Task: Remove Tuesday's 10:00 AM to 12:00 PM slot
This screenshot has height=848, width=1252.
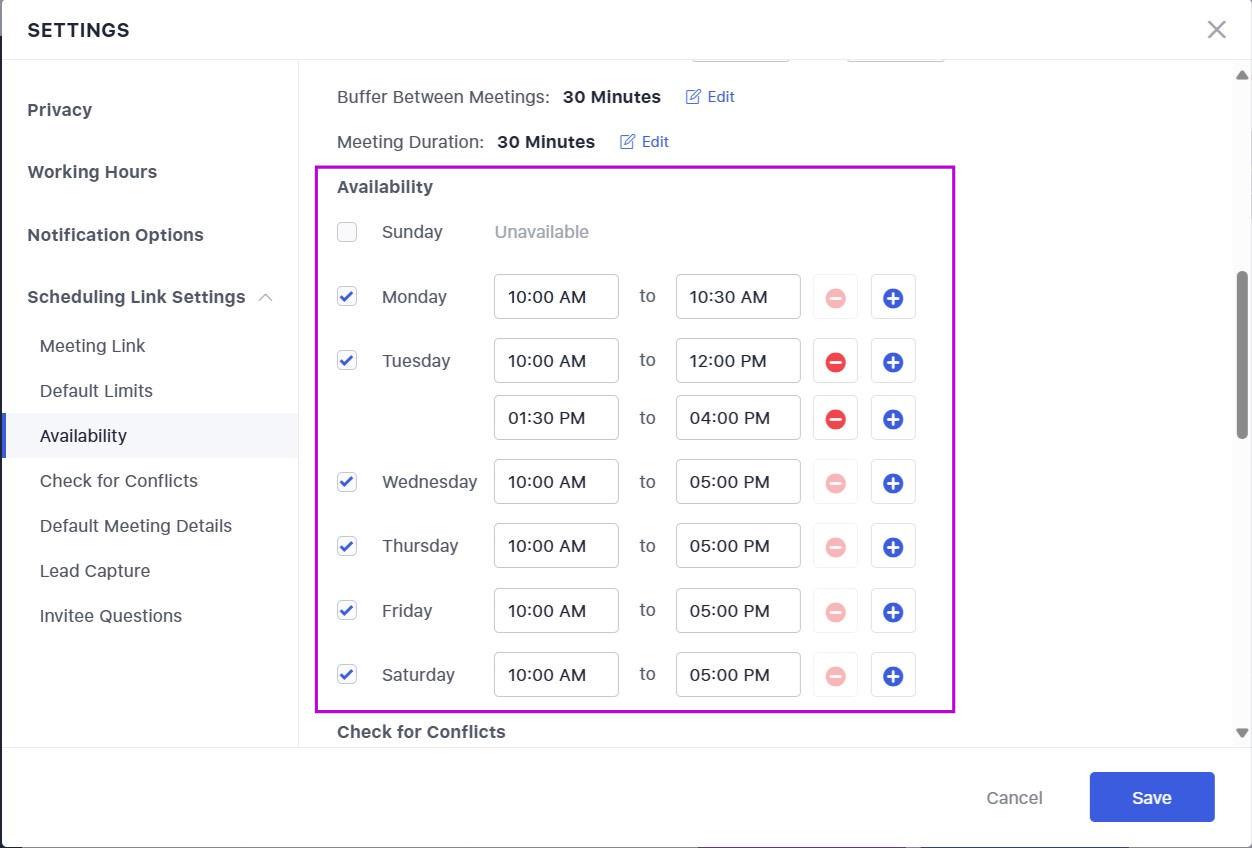Action: (835, 362)
